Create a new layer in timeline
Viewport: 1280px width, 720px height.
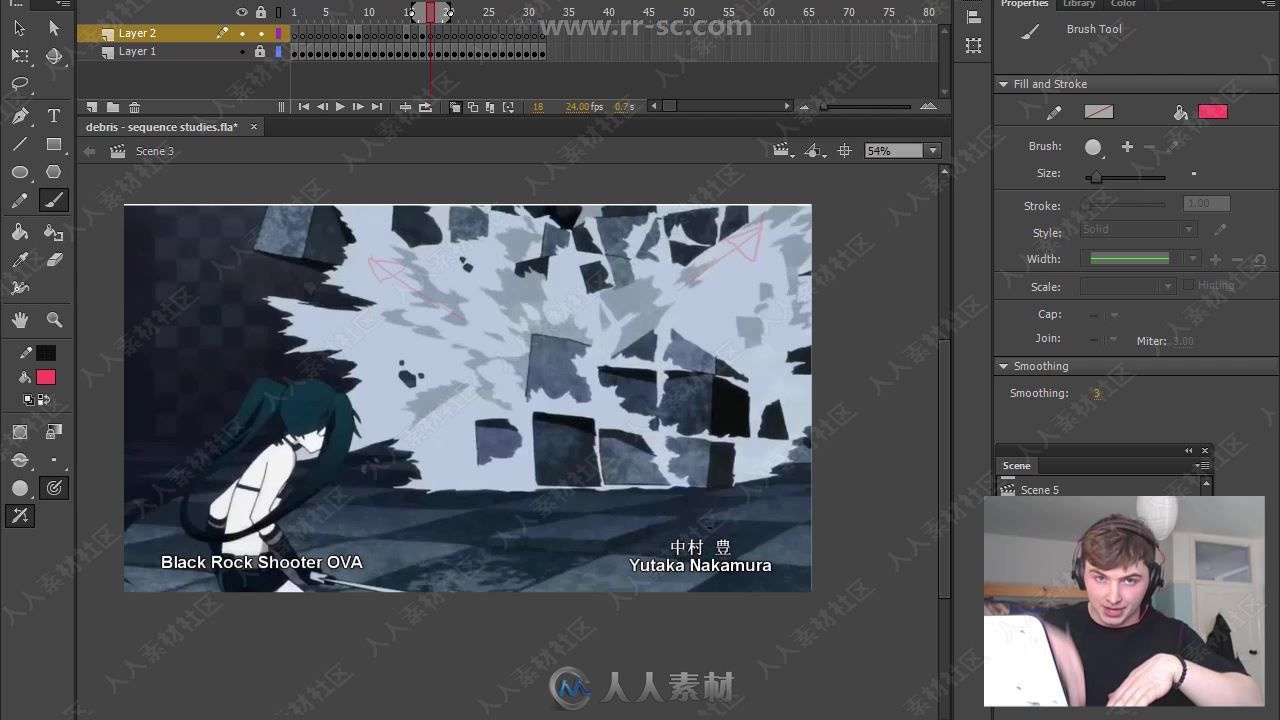[x=92, y=107]
